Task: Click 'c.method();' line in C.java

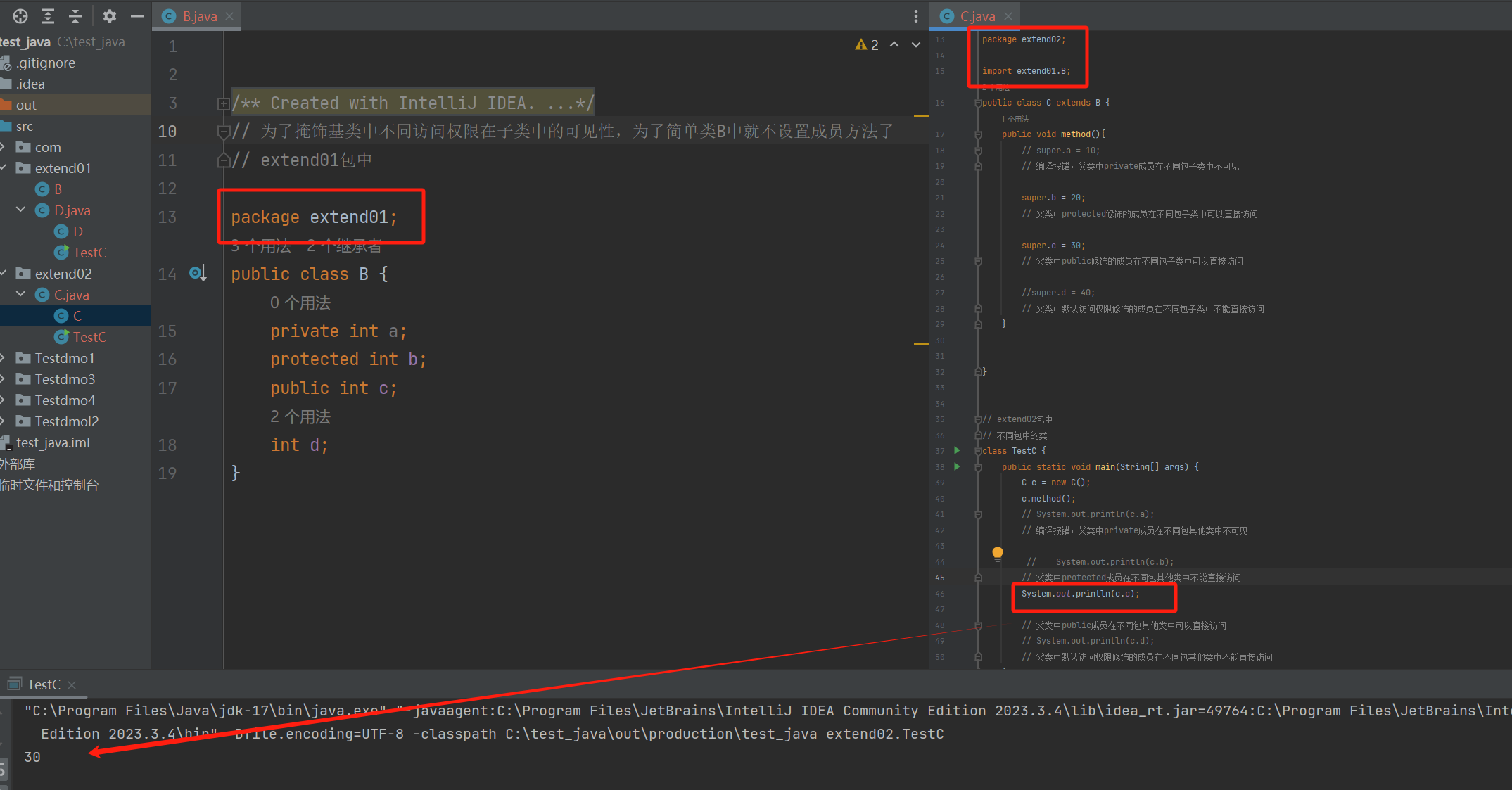Action: (1048, 499)
